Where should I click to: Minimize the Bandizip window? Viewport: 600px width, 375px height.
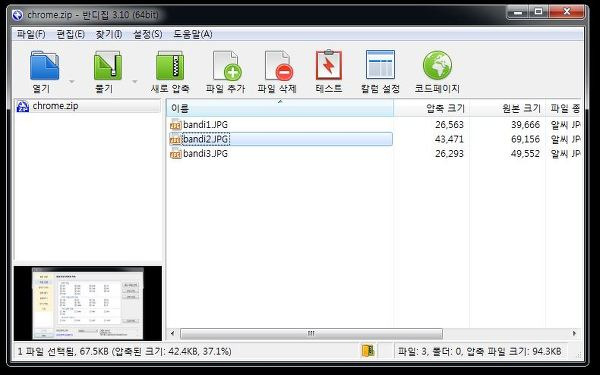(518, 13)
